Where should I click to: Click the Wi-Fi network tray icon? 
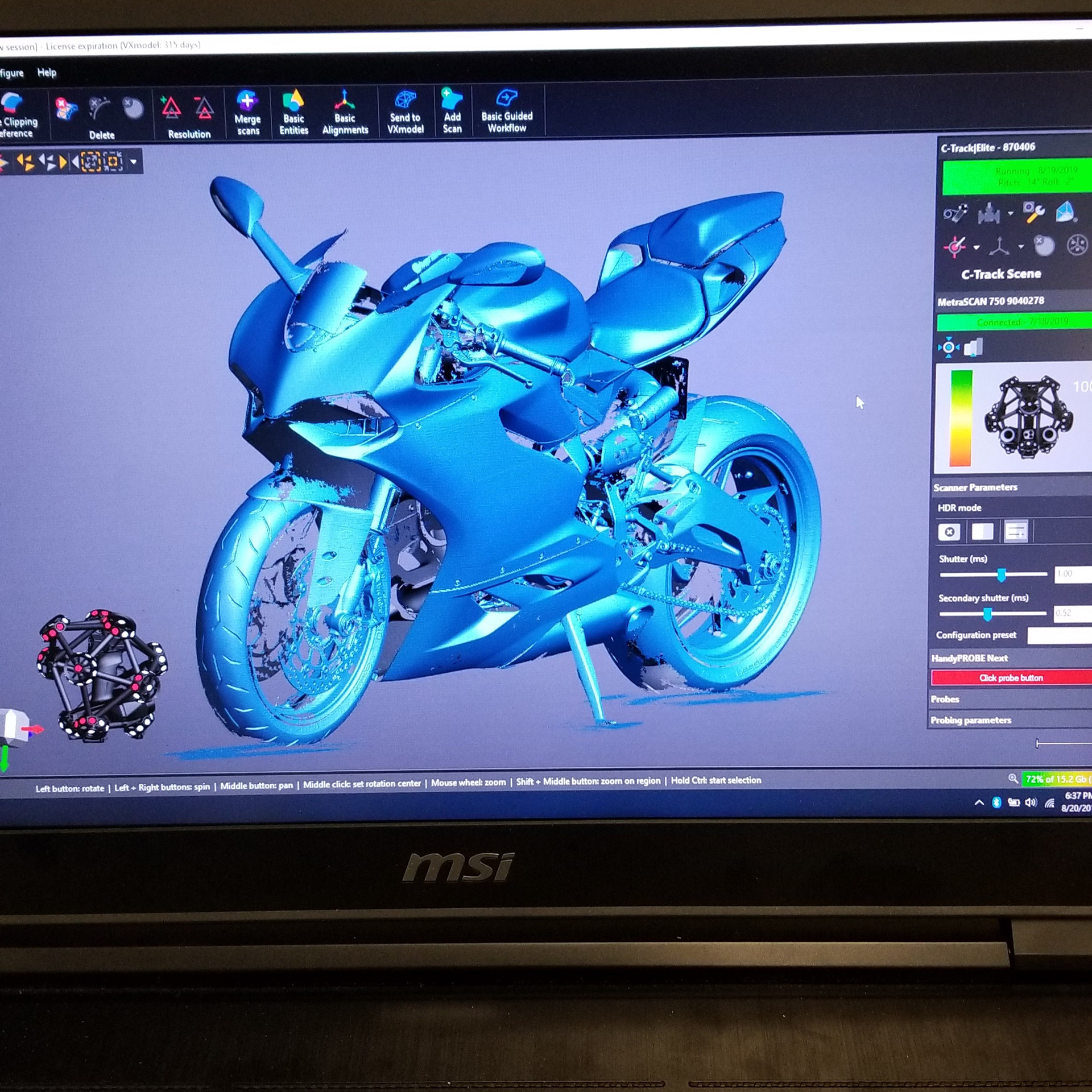point(1049,803)
